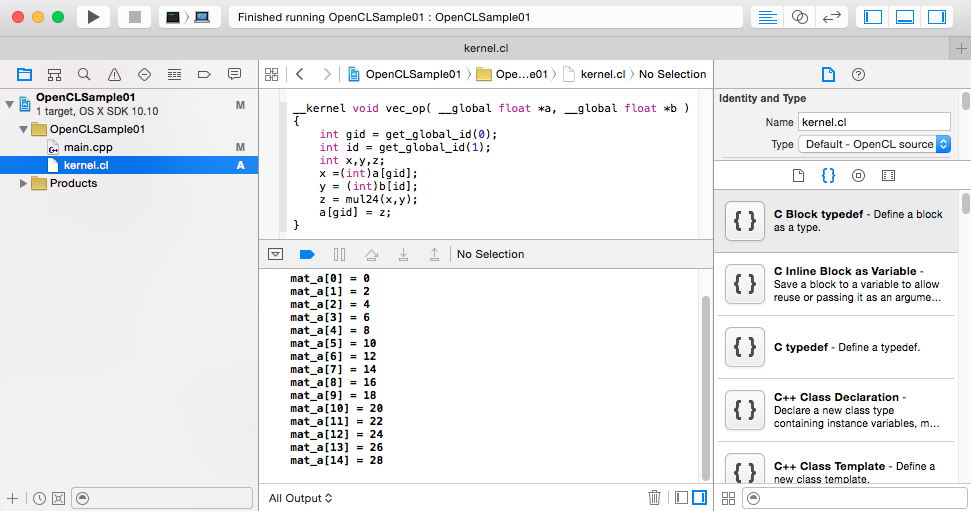Toggle the Debug area visibility
The image size is (971, 511).
click(x=905, y=17)
